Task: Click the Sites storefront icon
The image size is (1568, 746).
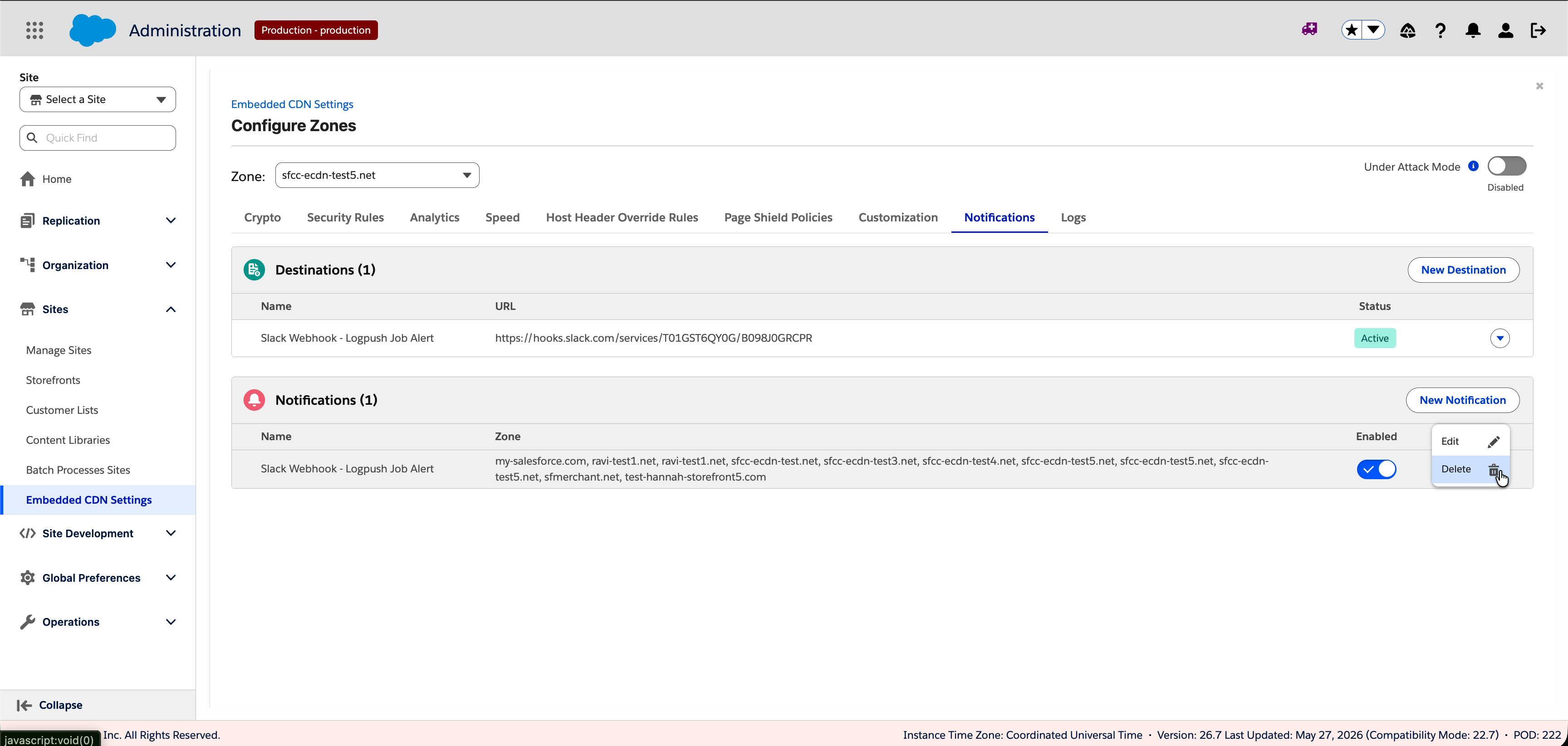Action: pos(27,309)
